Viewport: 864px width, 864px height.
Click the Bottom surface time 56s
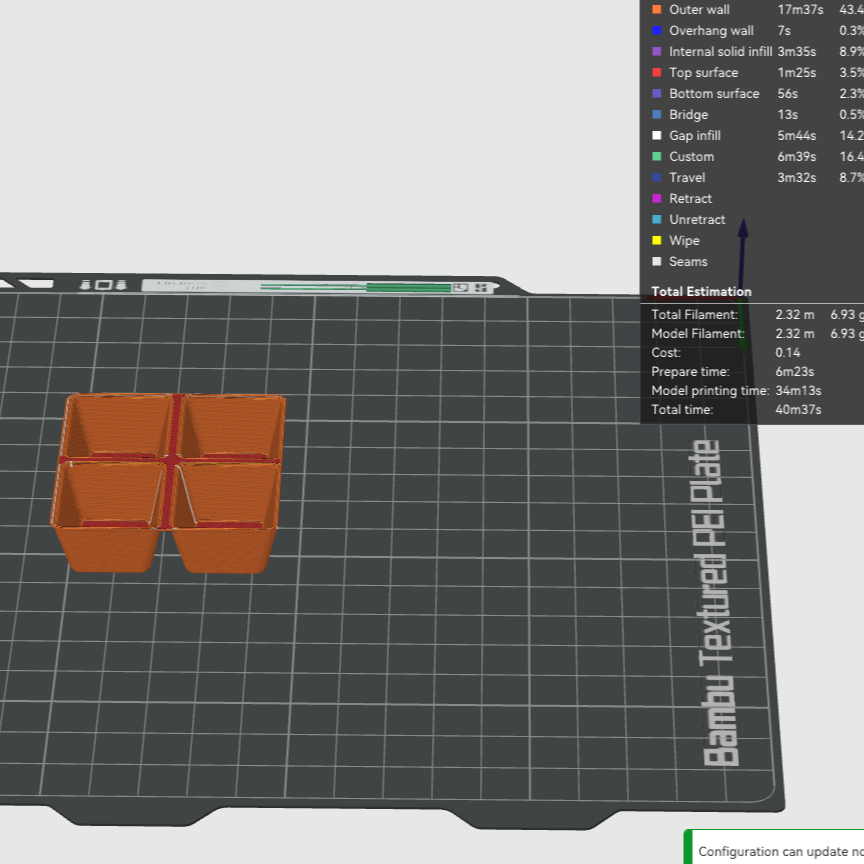tap(787, 93)
